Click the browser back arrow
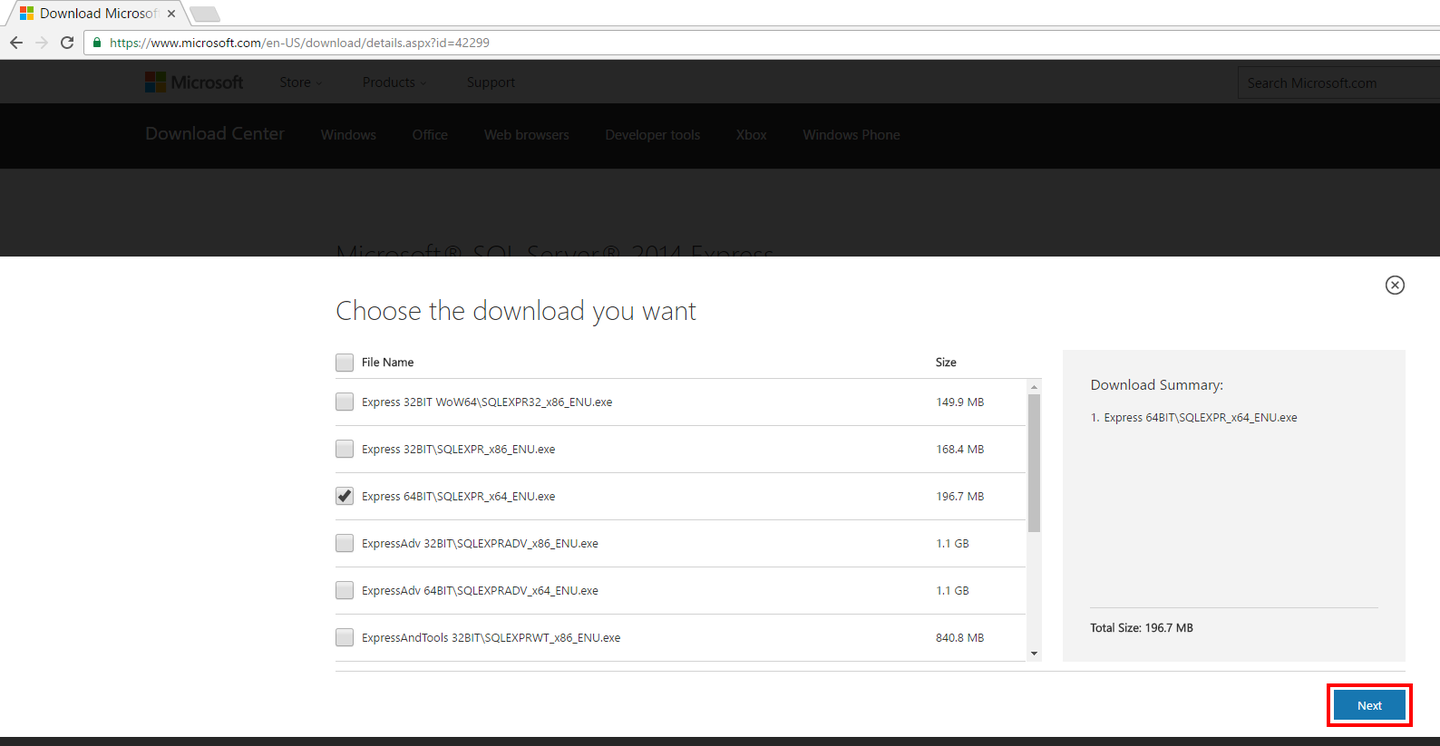Image resolution: width=1440 pixels, height=746 pixels. [x=16, y=43]
